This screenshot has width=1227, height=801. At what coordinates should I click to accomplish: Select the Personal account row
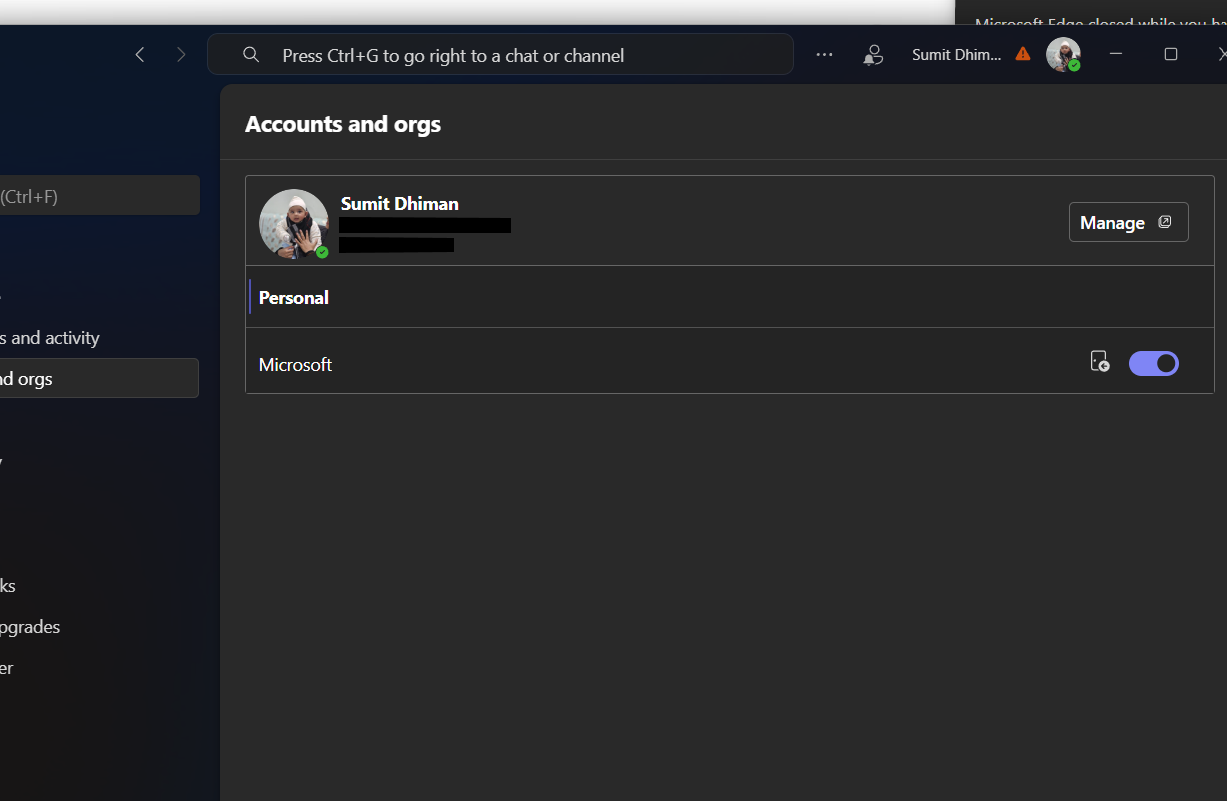[730, 297]
